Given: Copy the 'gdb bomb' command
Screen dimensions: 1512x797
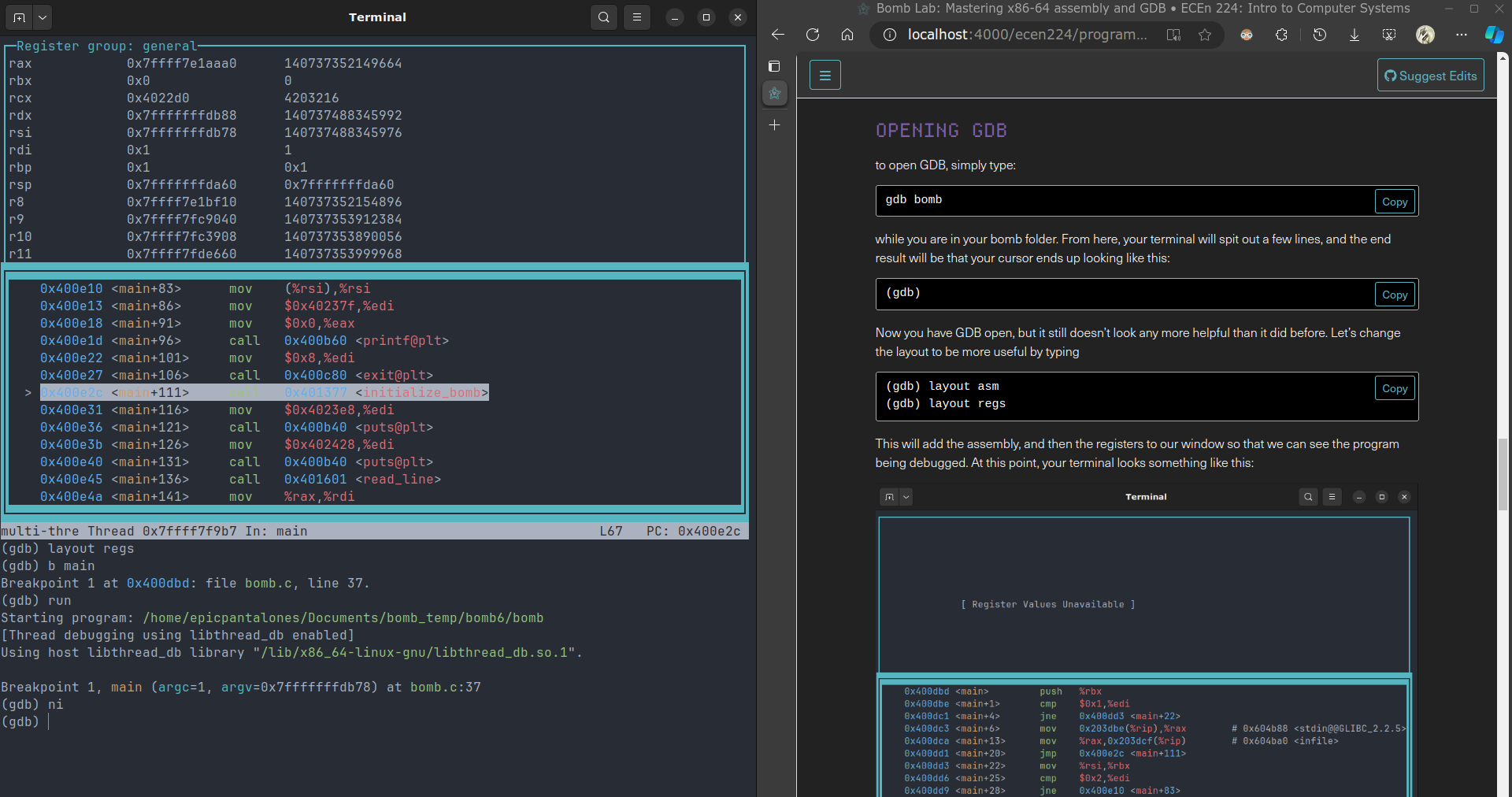Looking at the screenshot, I should point(1394,202).
